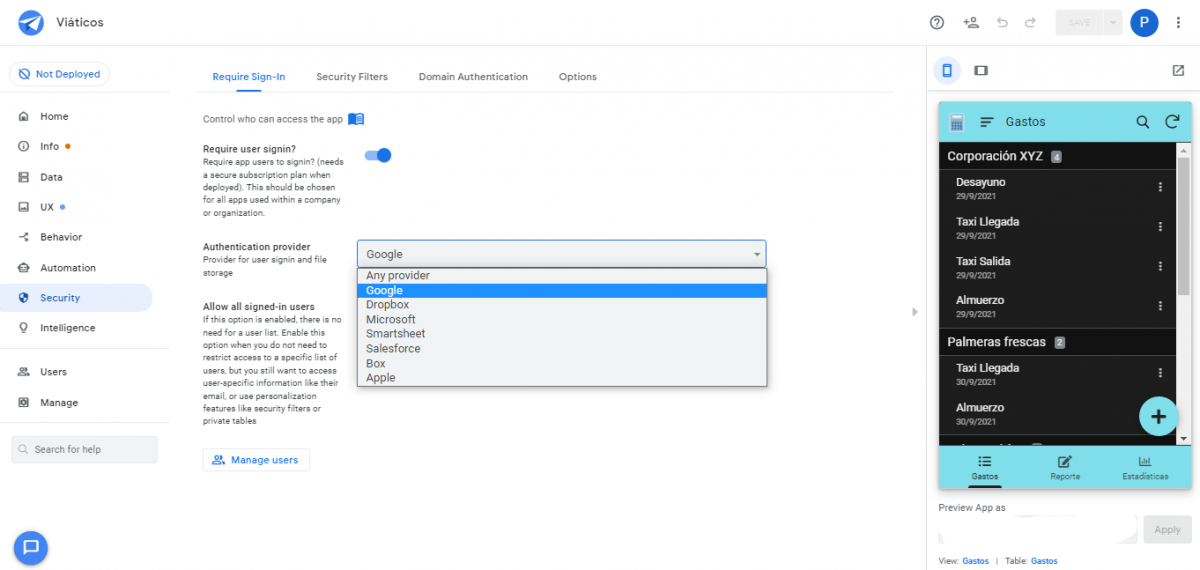Click the refresh icon in app preview
This screenshot has height=570, width=1200.
point(1172,122)
